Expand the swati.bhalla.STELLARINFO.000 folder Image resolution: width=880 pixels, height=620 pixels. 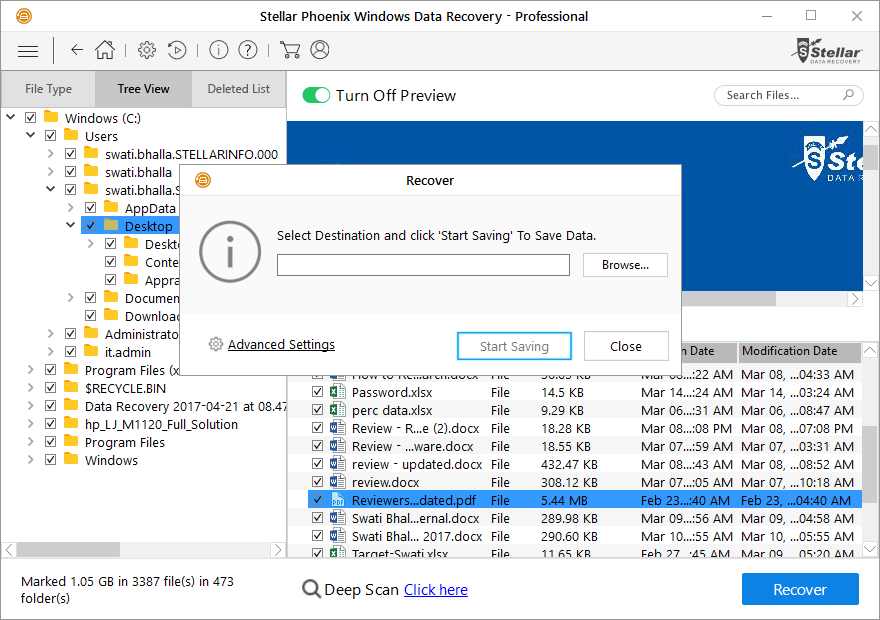coord(51,154)
